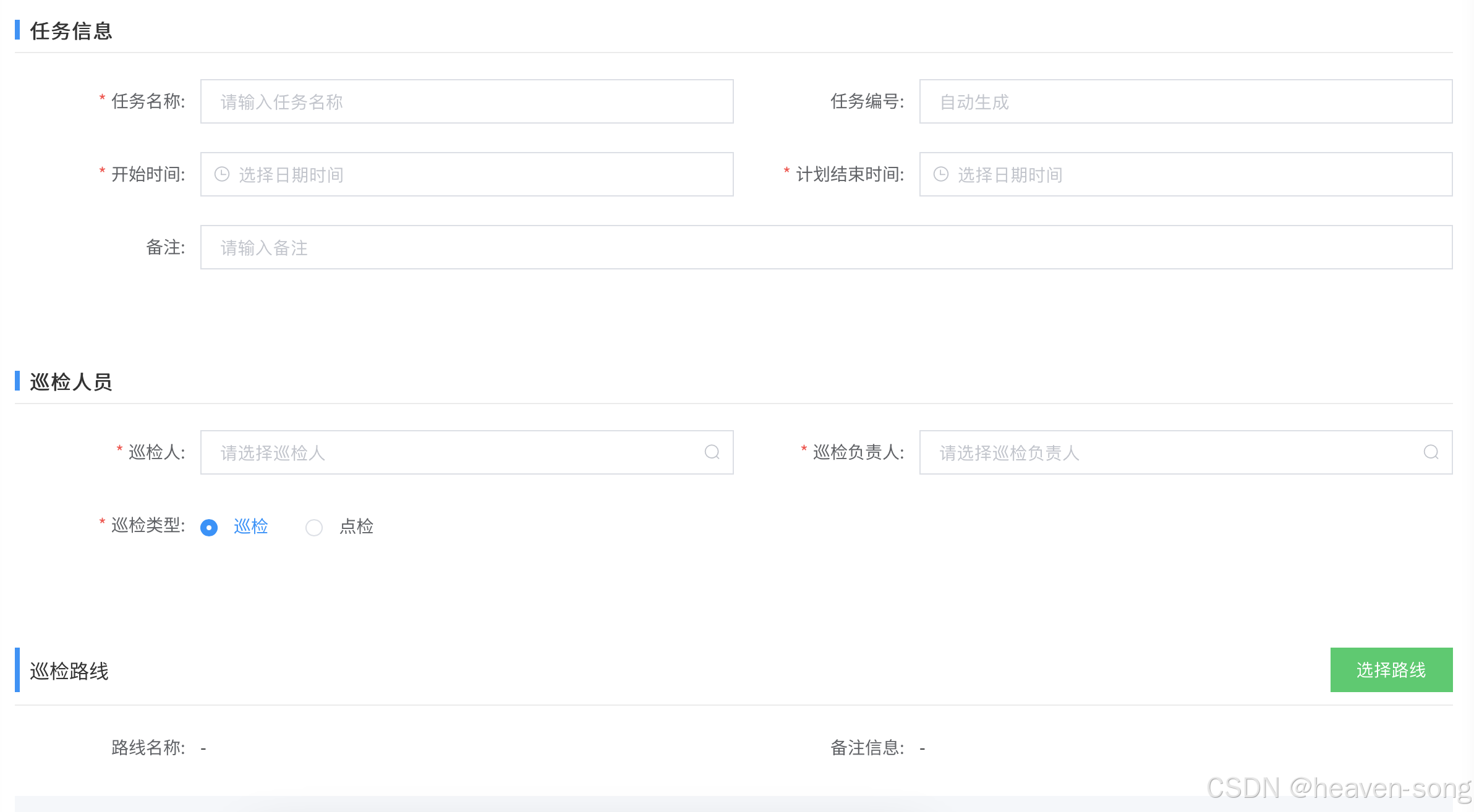
Task: Click clock icon in 计划结束时间 field
Action: click(x=940, y=174)
